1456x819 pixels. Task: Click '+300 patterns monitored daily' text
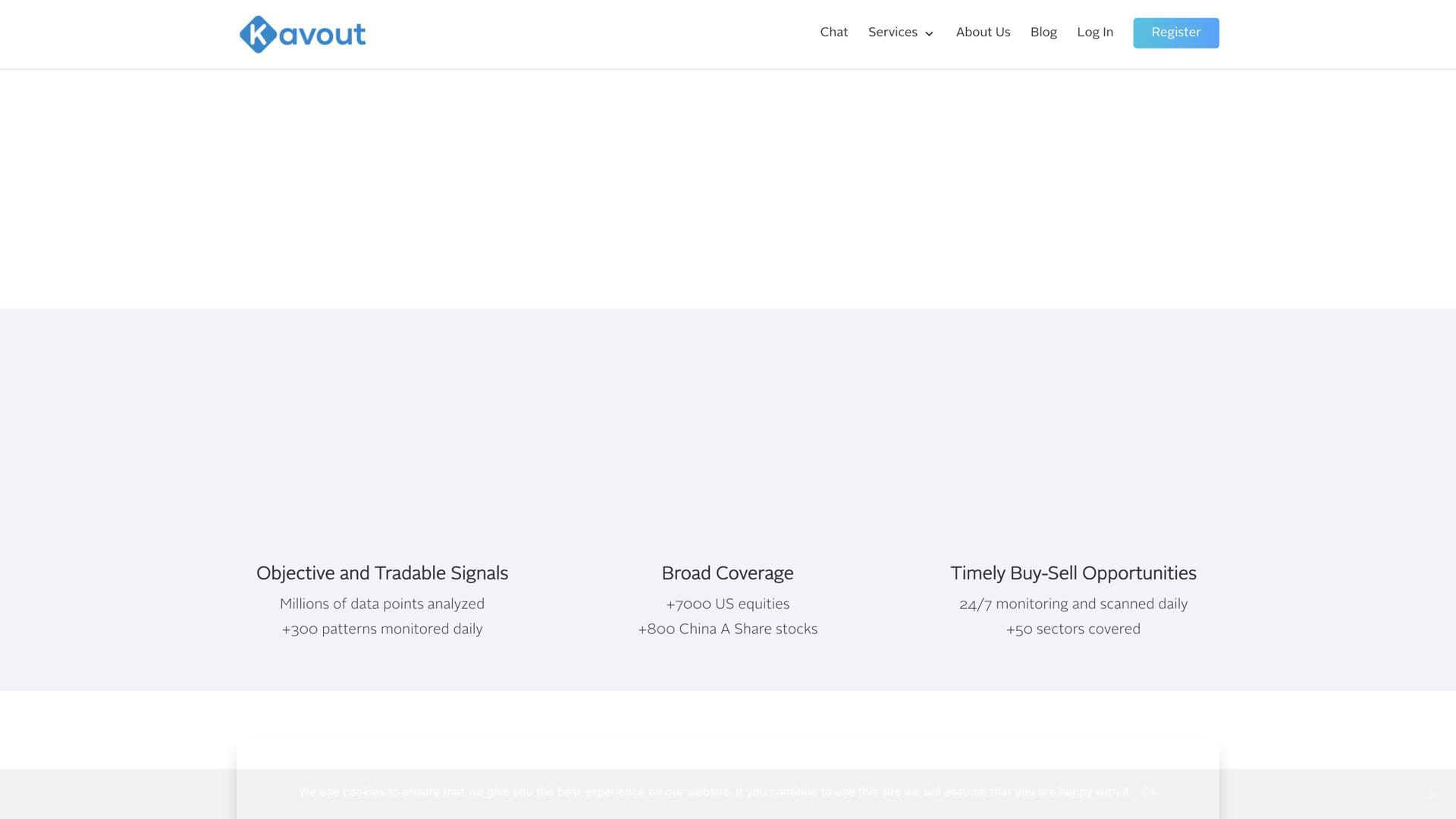click(382, 629)
